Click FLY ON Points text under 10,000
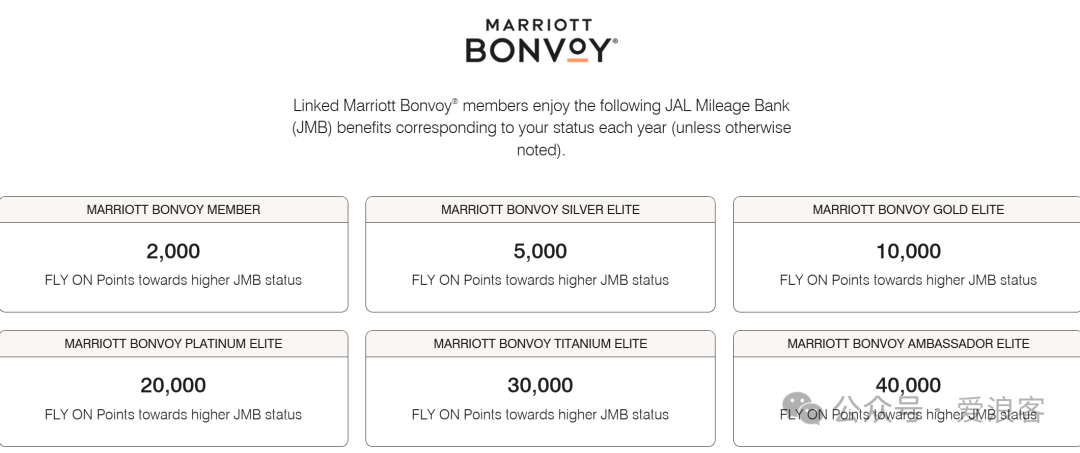 (908, 280)
